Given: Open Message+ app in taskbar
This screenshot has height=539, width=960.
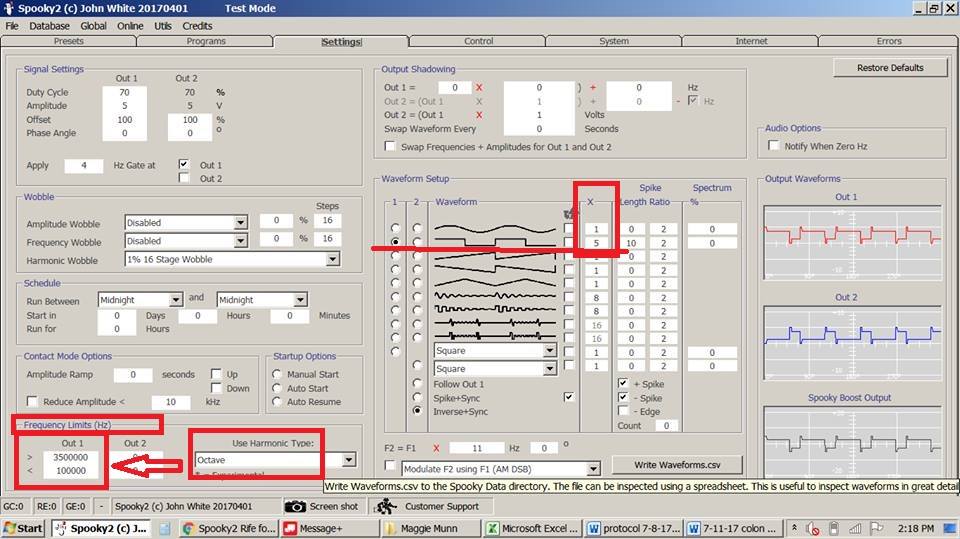Looking at the screenshot, I should coord(331,528).
